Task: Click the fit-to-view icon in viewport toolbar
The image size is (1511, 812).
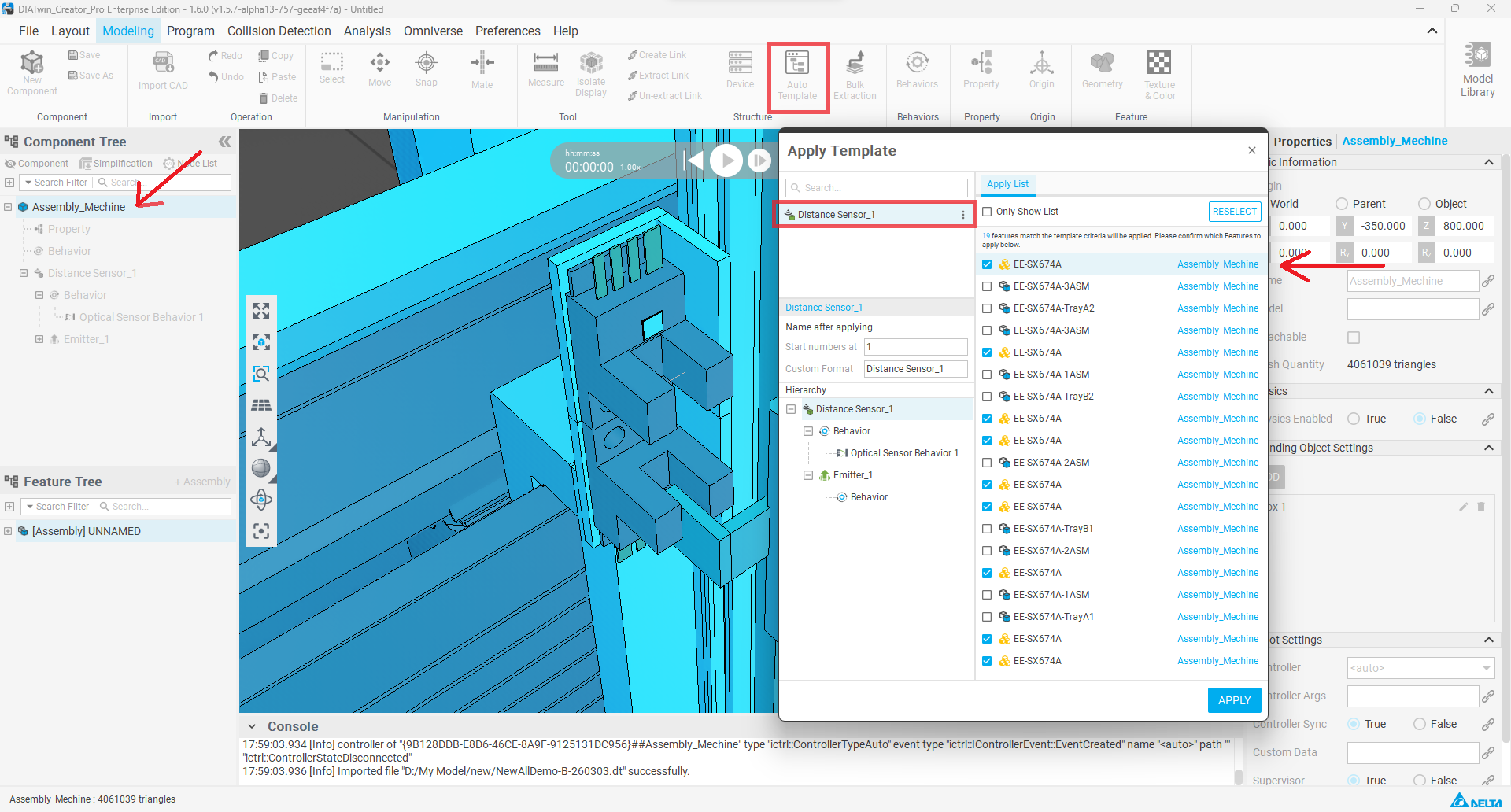Action: [x=261, y=311]
